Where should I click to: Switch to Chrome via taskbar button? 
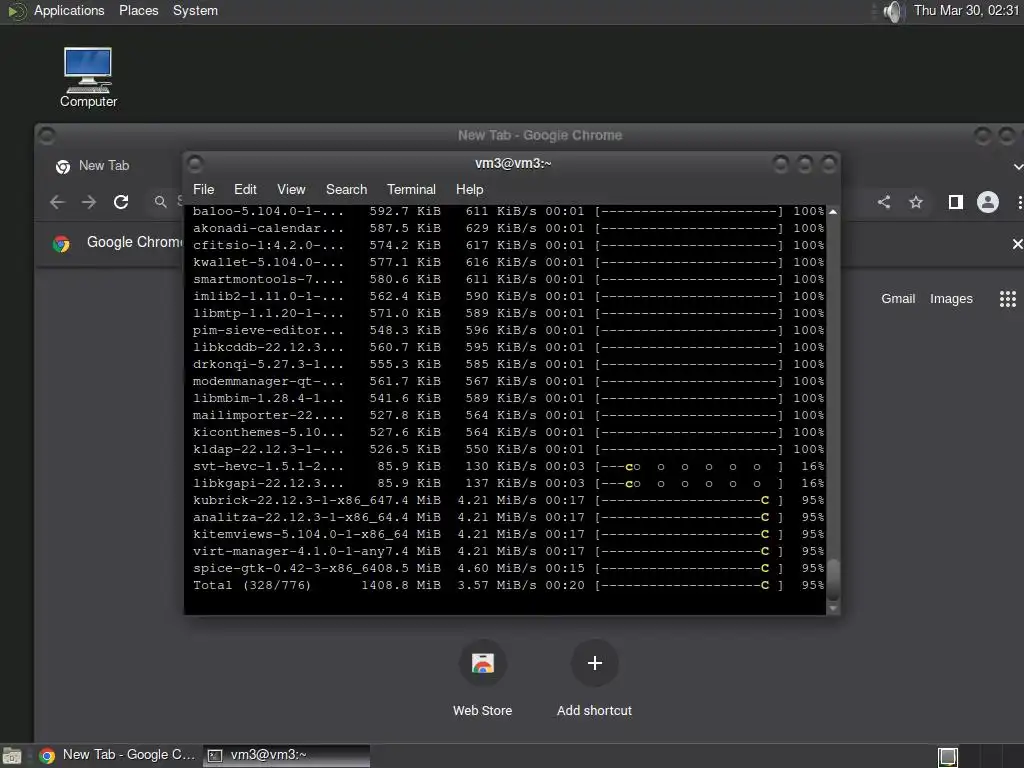(118, 756)
